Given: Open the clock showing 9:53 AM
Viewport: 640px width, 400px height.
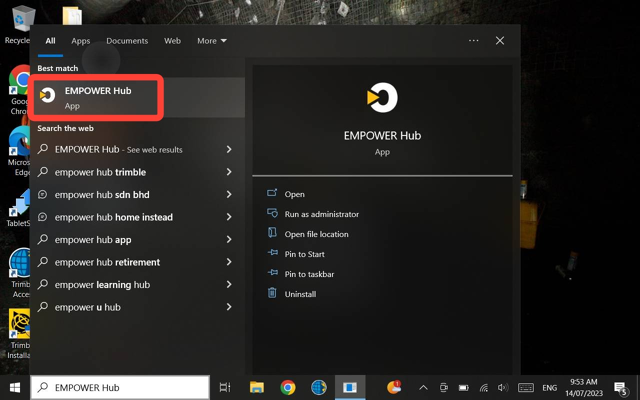Looking at the screenshot, I should 584,387.
